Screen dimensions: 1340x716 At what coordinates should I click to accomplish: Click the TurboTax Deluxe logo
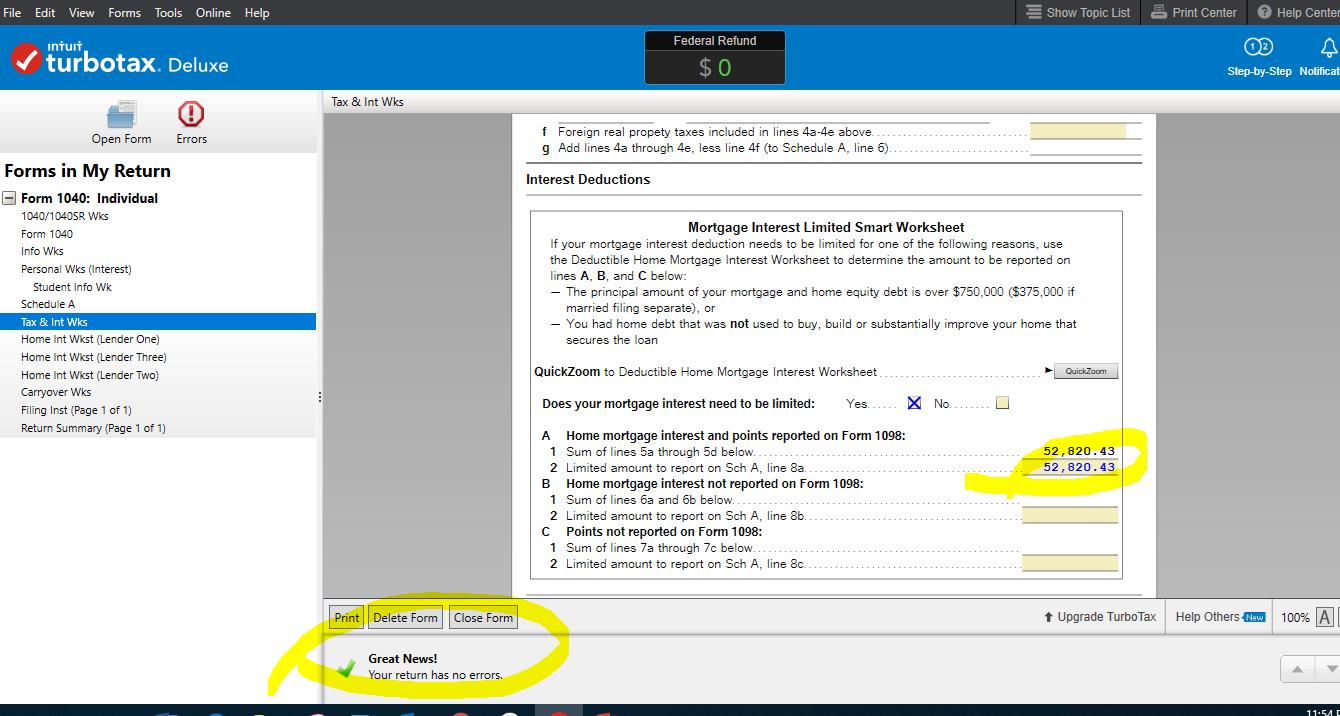click(120, 60)
